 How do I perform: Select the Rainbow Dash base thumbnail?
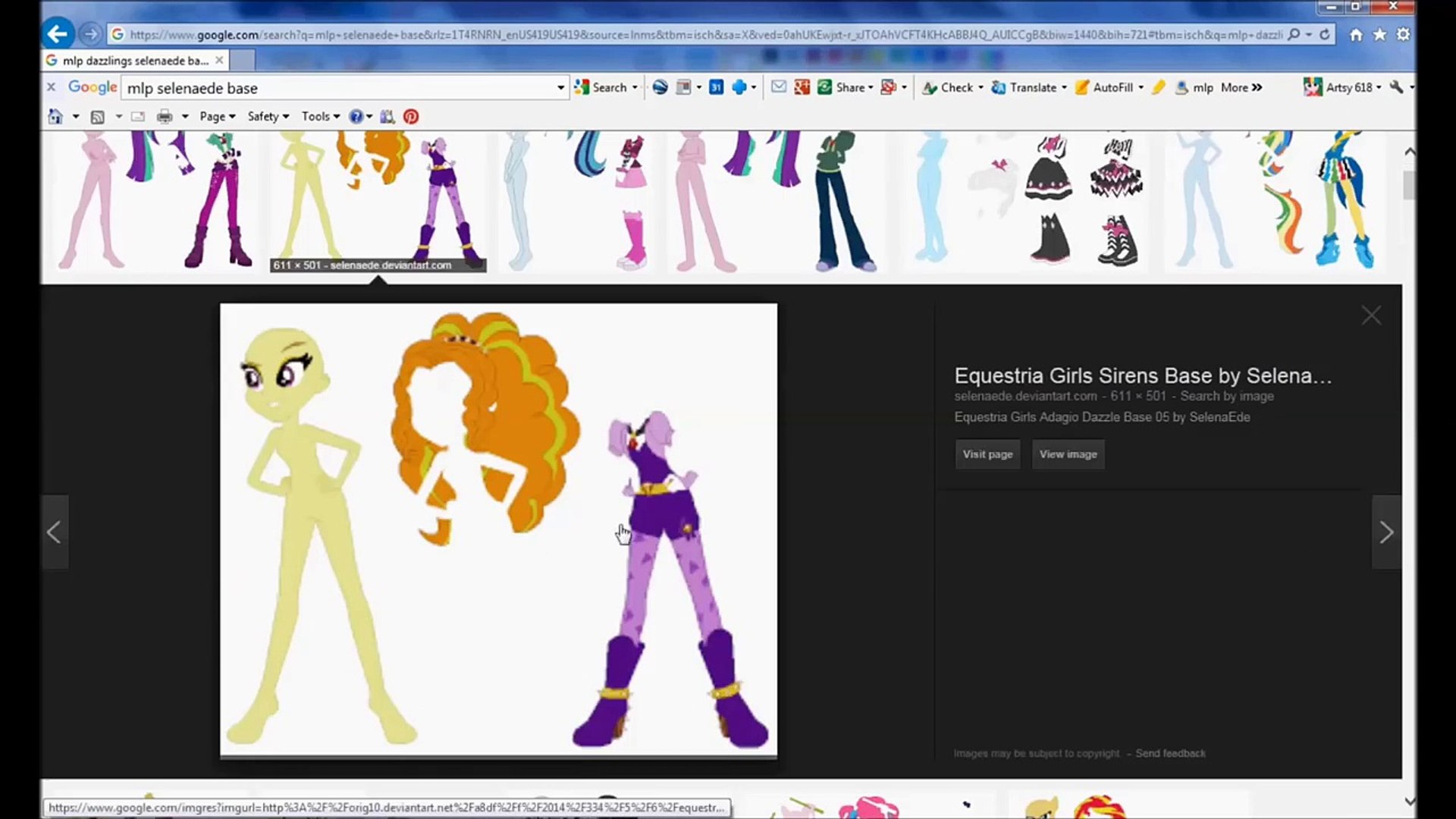1274,201
